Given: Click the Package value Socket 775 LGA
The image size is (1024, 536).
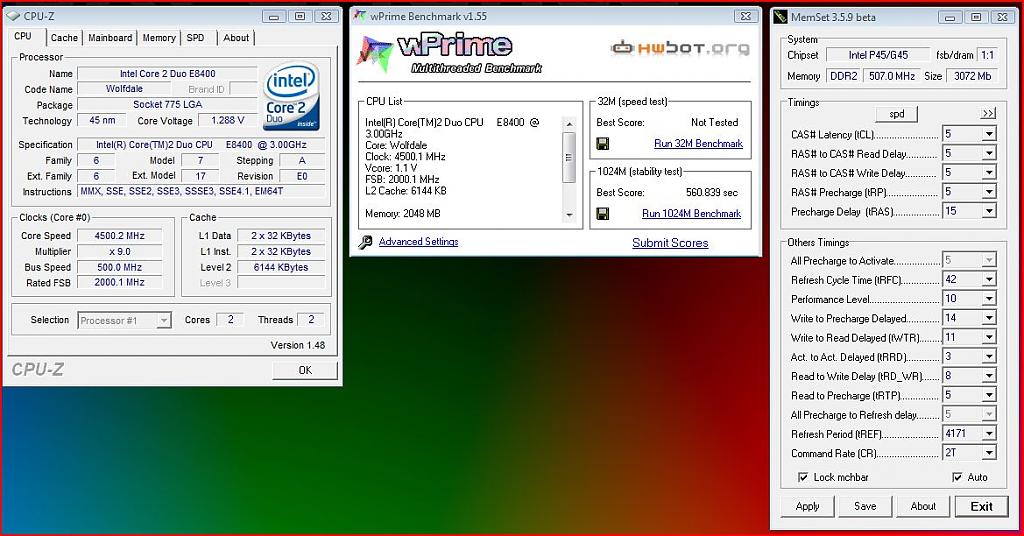Looking at the screenshot, I should coord(168,104).
